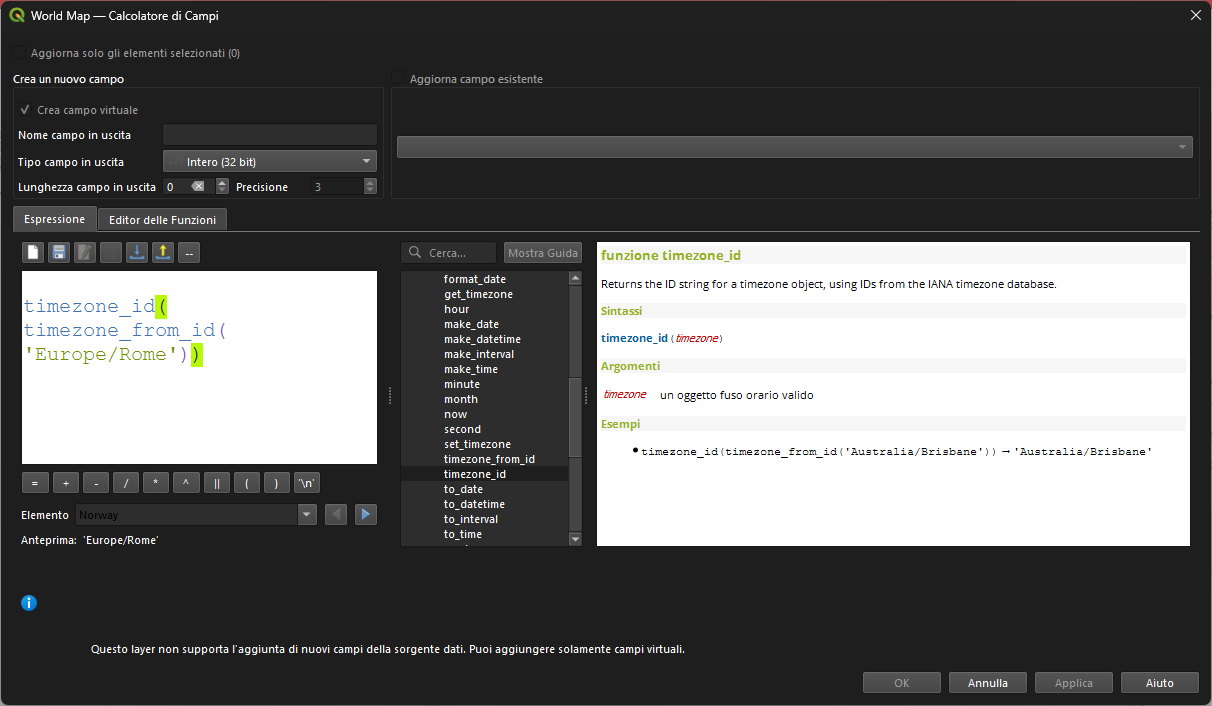Viewport: 1212px width, 706px height.
Task: Check Aggiorna solo gli elementi selezionati
Action: pos(20,53)
